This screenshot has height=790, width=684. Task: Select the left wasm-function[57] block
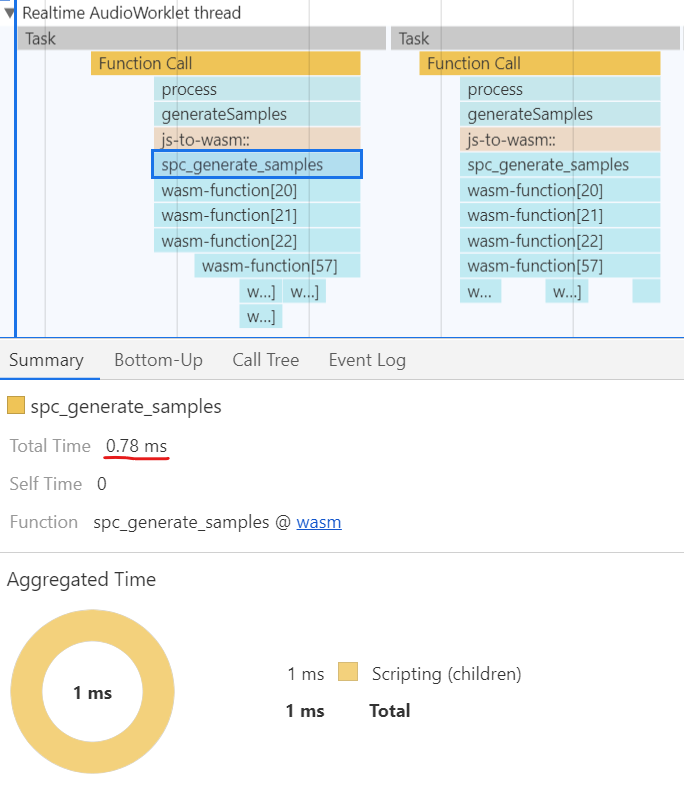click(277, 266)
